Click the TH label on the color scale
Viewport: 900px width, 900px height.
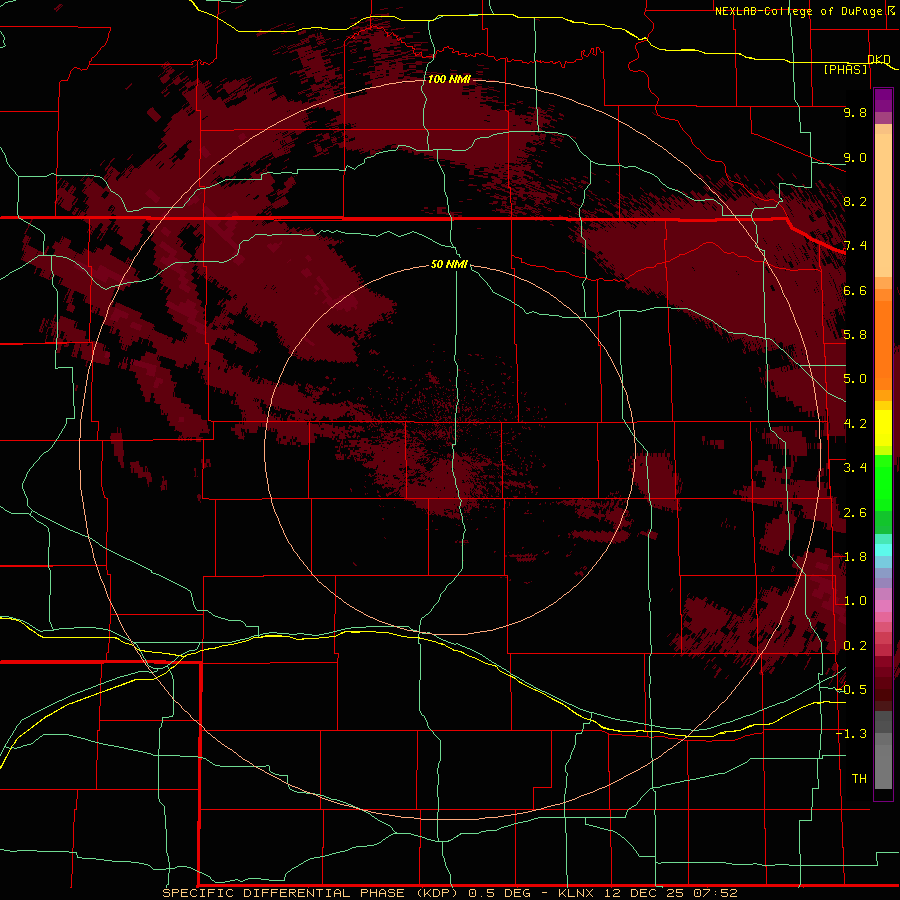pyautogui.click(x=859, y=779)
